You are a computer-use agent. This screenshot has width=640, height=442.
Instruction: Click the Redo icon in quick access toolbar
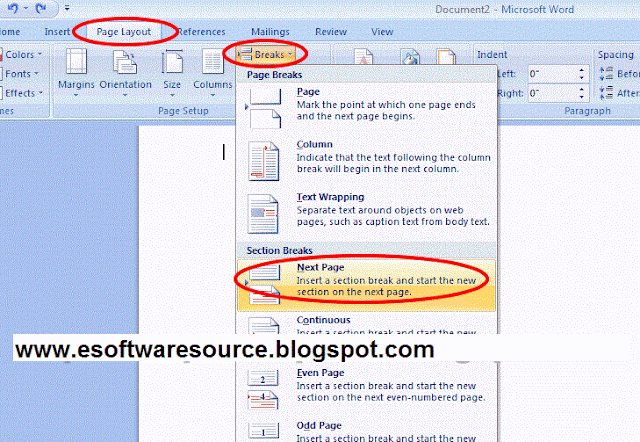coord(40,7)
